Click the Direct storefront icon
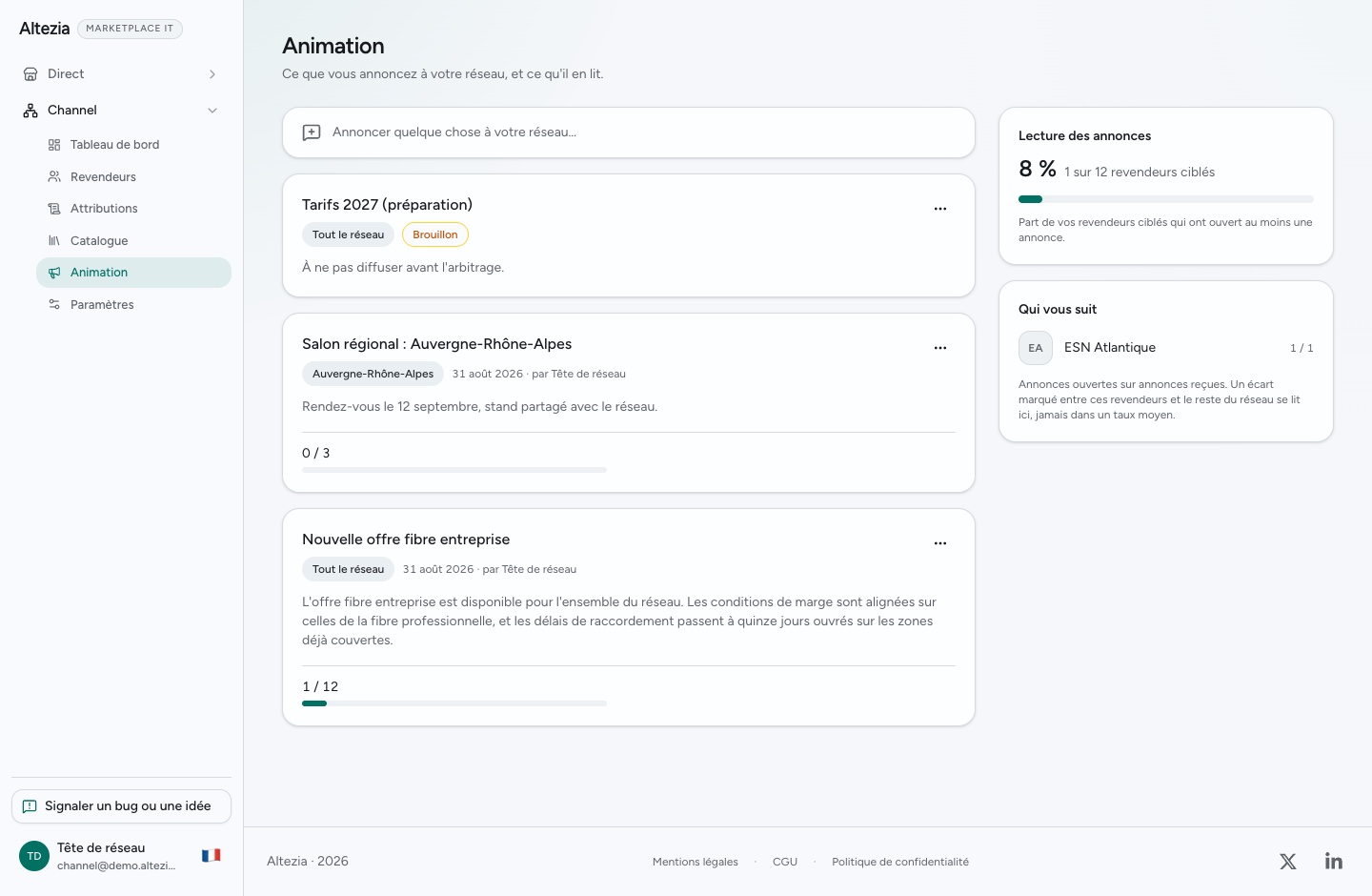 (x=30, y=74)
